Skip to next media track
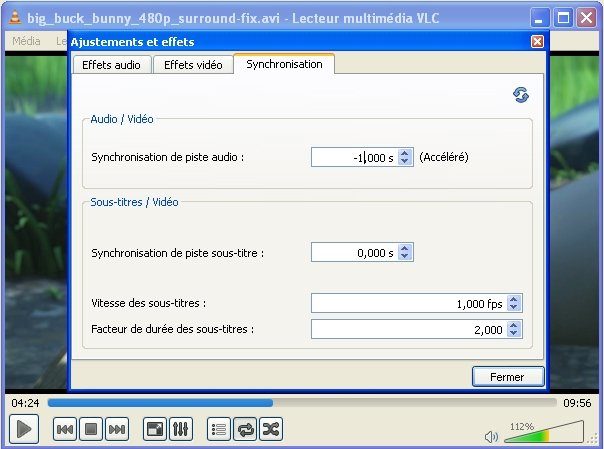 click(x=117, y=429)
